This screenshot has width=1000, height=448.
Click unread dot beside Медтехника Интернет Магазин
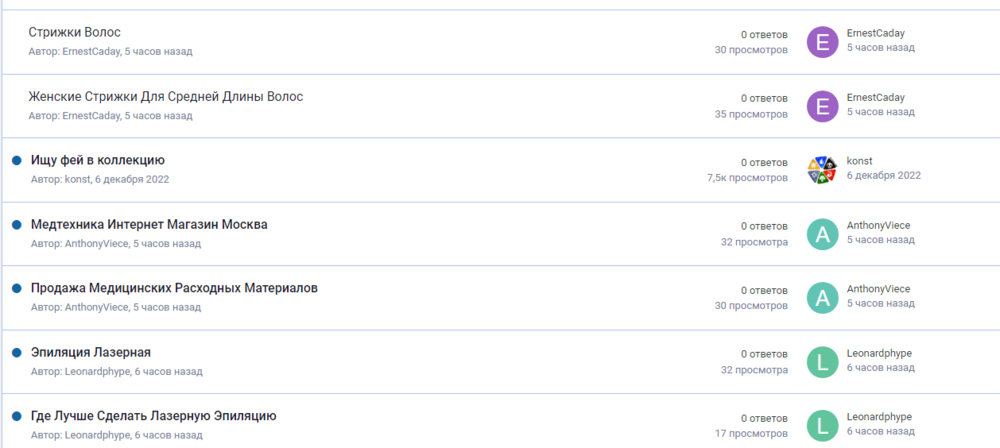17,224
